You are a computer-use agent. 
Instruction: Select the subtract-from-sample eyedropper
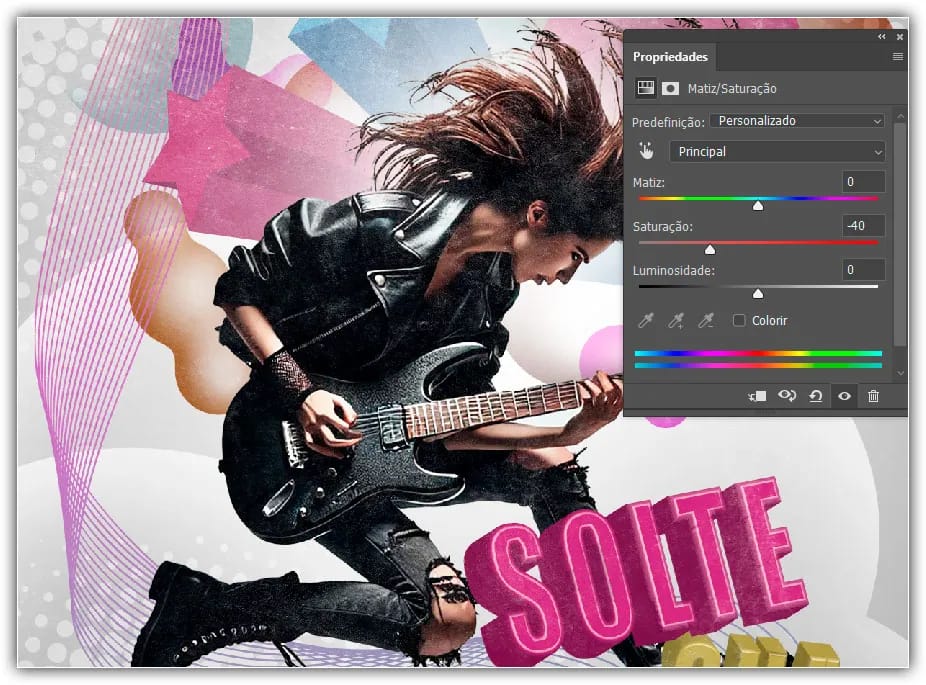pos(706,321)
